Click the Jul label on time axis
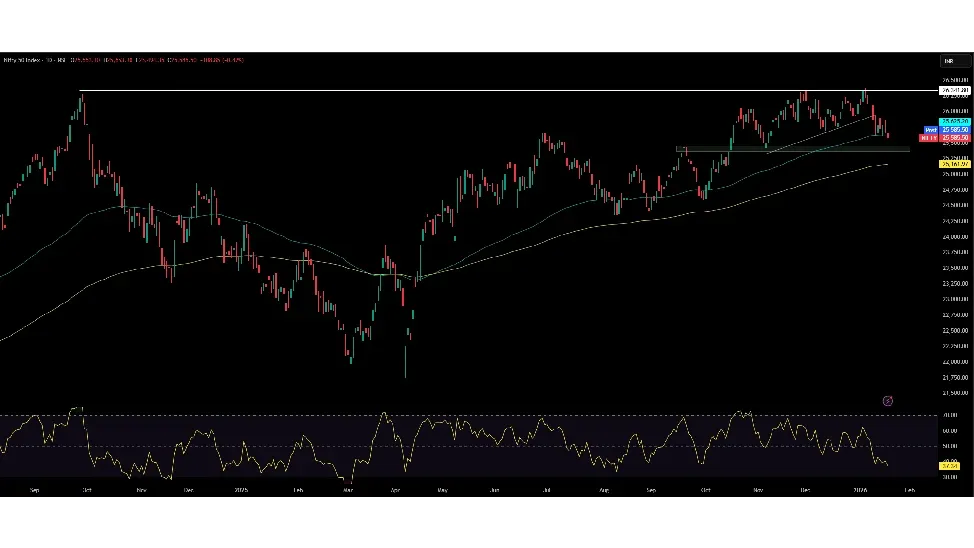Screen dimensions: 974x548 tap(546, 491)
